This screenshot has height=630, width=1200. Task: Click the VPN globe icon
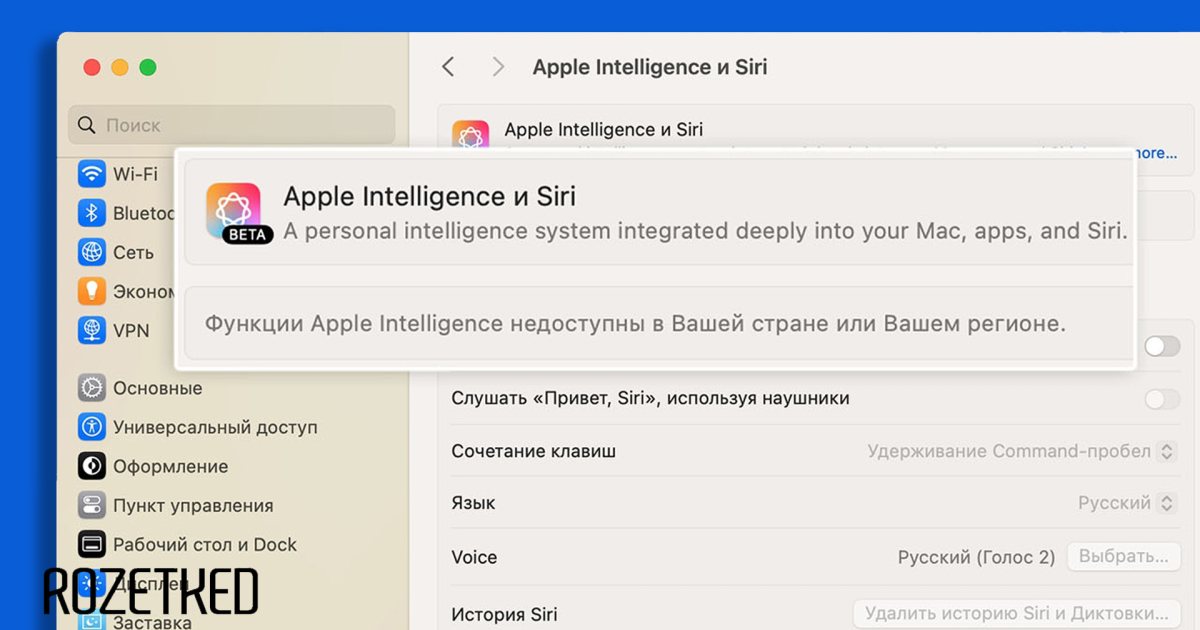pos(92,330)
